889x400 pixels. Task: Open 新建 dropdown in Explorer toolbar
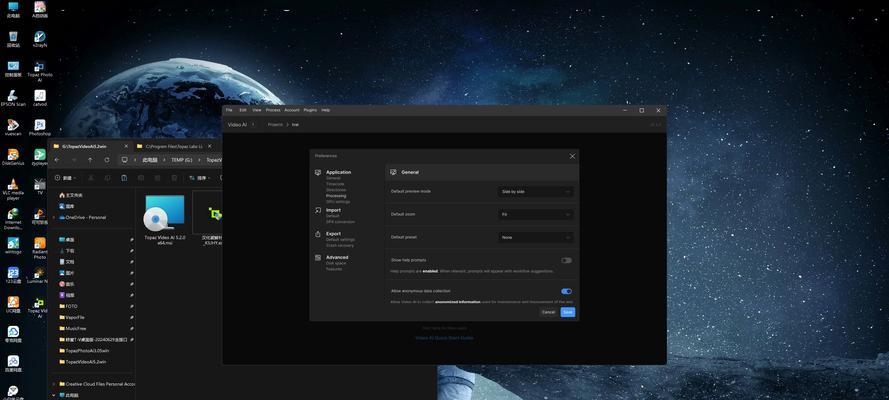click(x=65, y=178)
